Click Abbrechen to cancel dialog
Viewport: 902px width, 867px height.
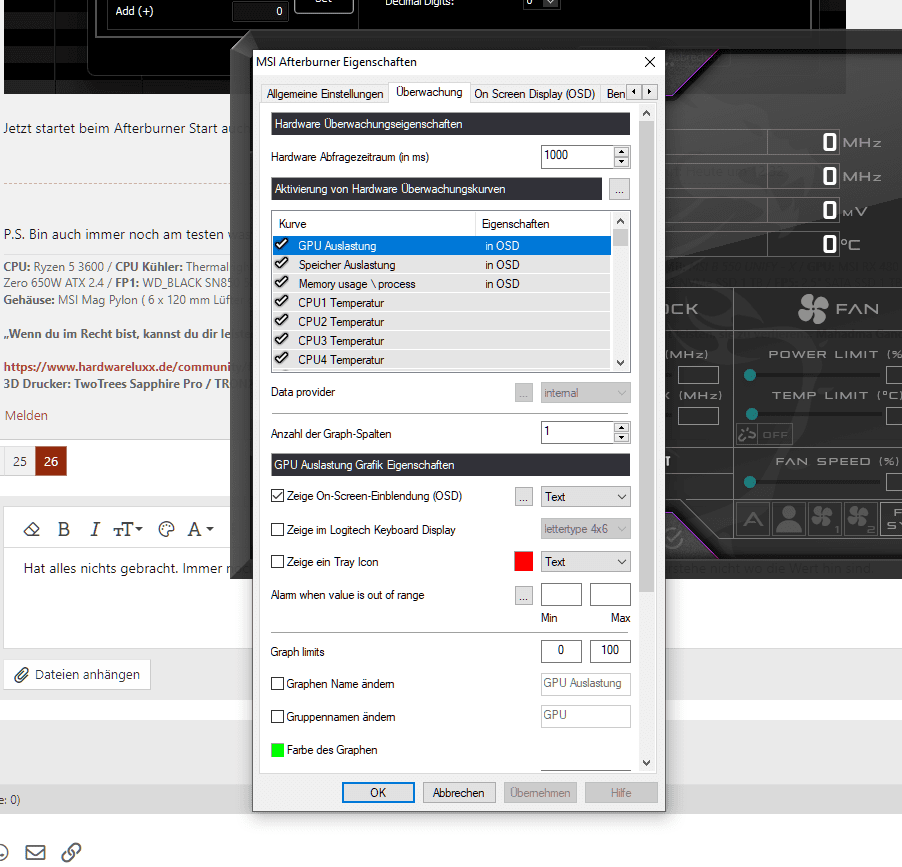pos(458,793)
